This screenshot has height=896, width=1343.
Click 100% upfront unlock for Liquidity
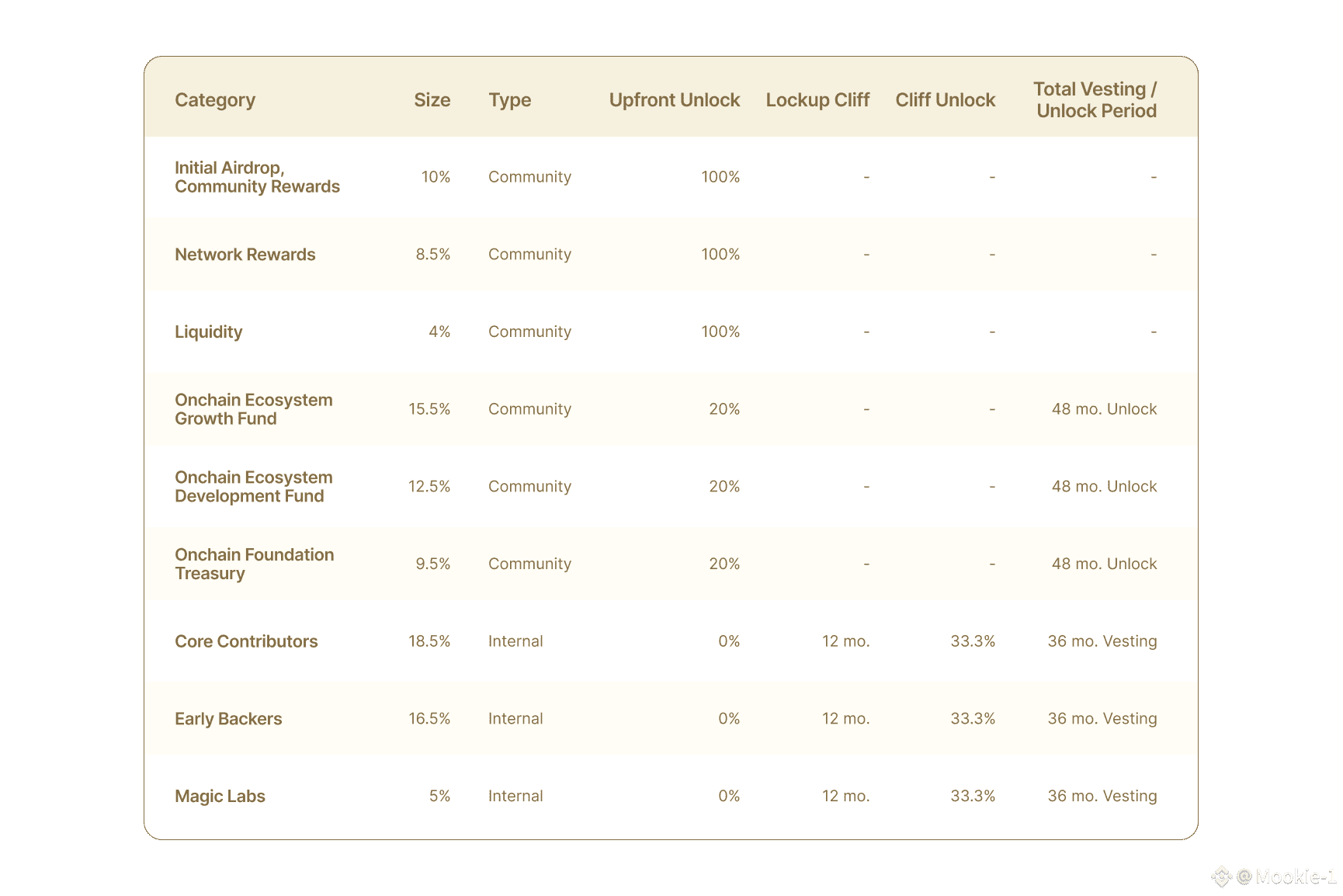coord(720,332)
